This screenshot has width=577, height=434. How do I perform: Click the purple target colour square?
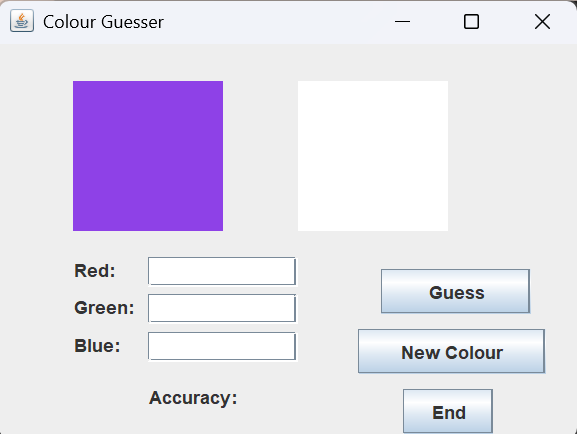[x=148, y=156]
